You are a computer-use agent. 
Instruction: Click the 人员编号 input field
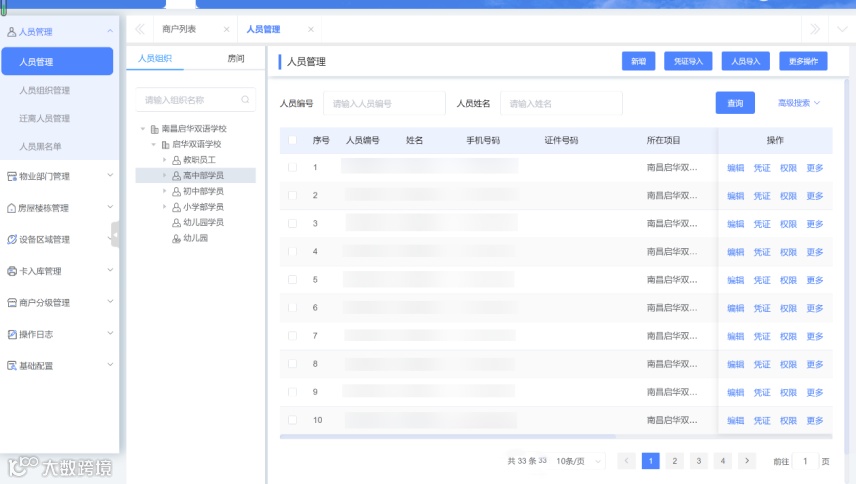pyautogui.click(x=384, y=103)
